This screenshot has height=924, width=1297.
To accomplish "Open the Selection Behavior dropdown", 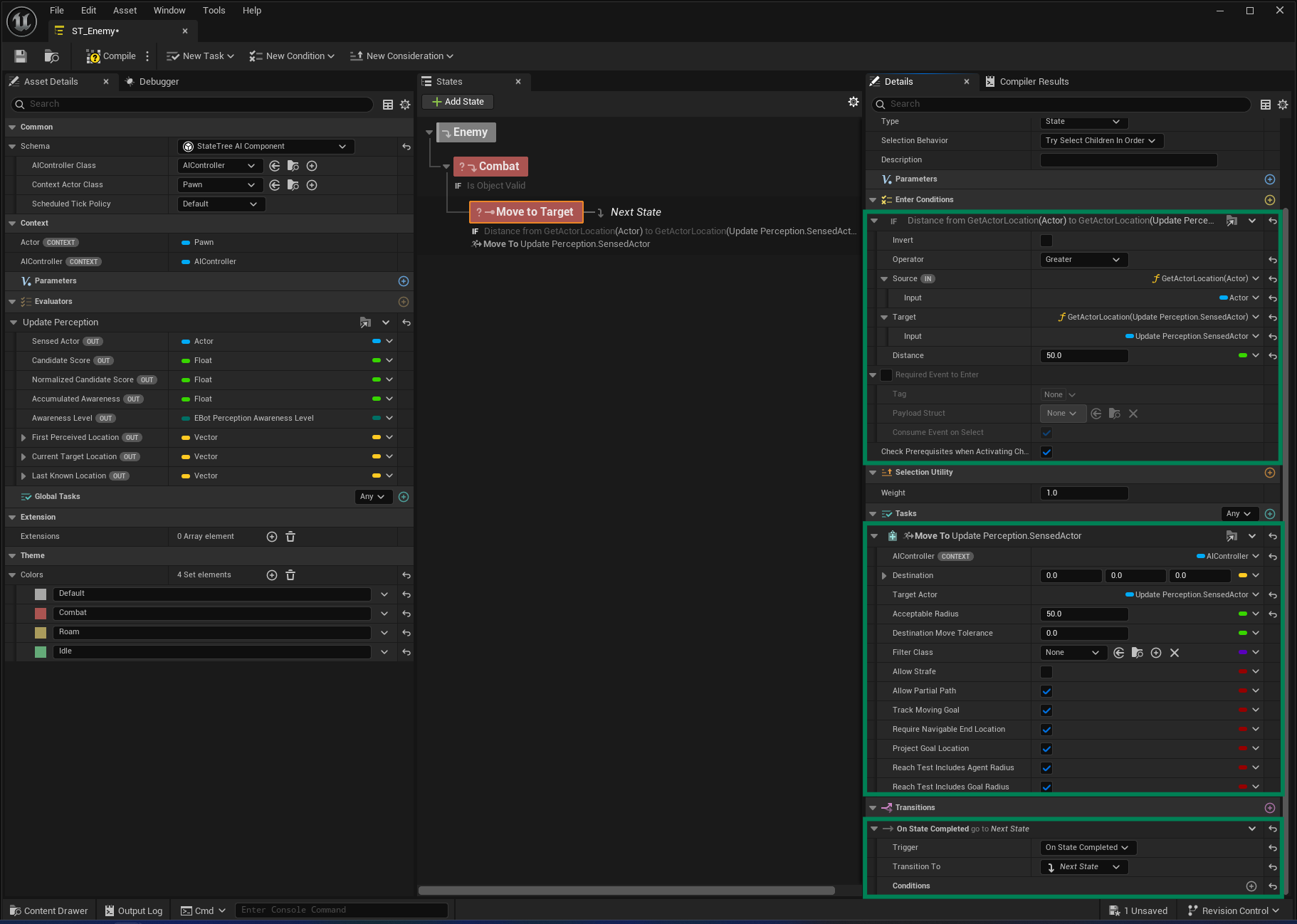I will (x=1101, y=141).
